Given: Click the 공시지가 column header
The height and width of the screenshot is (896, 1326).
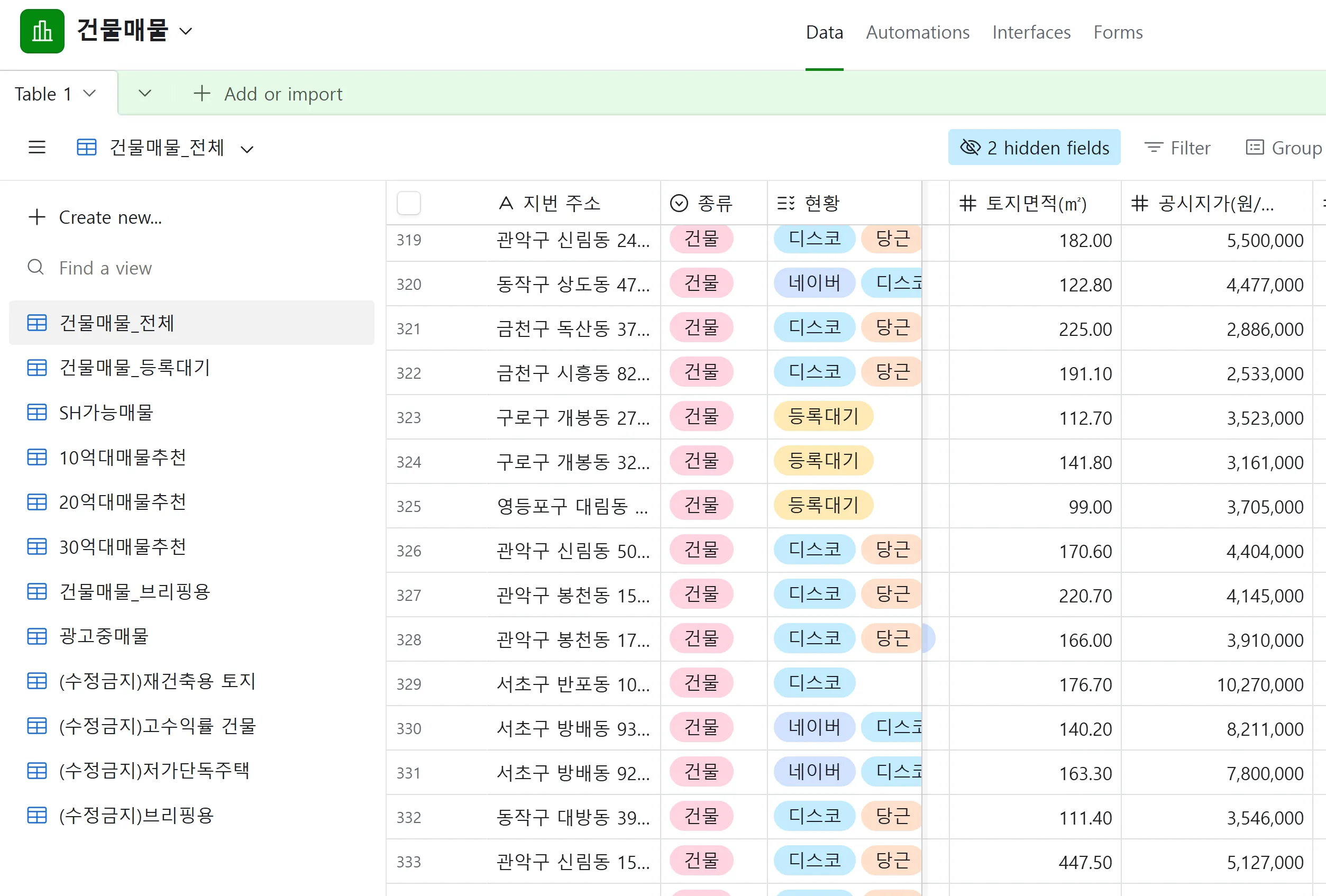Looking at the screenshot, I should tap(1217, 203).
